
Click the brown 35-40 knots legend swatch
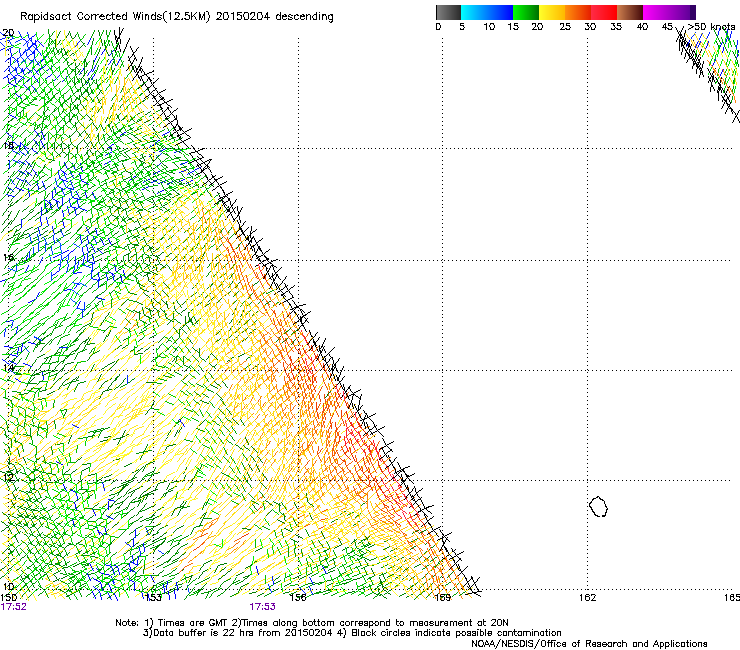(x=630, y=12)
